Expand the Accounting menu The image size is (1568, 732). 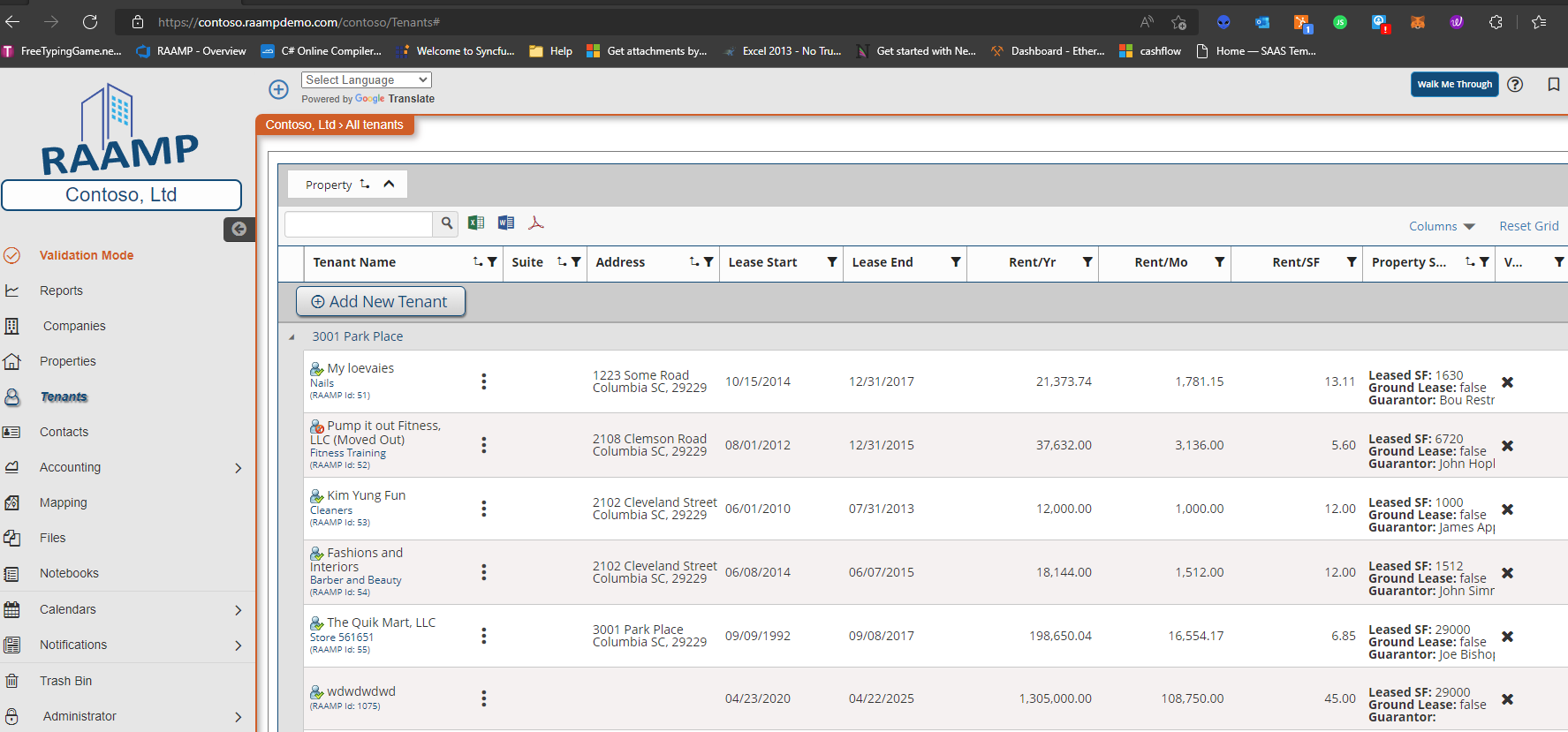(x=239, y=468)
